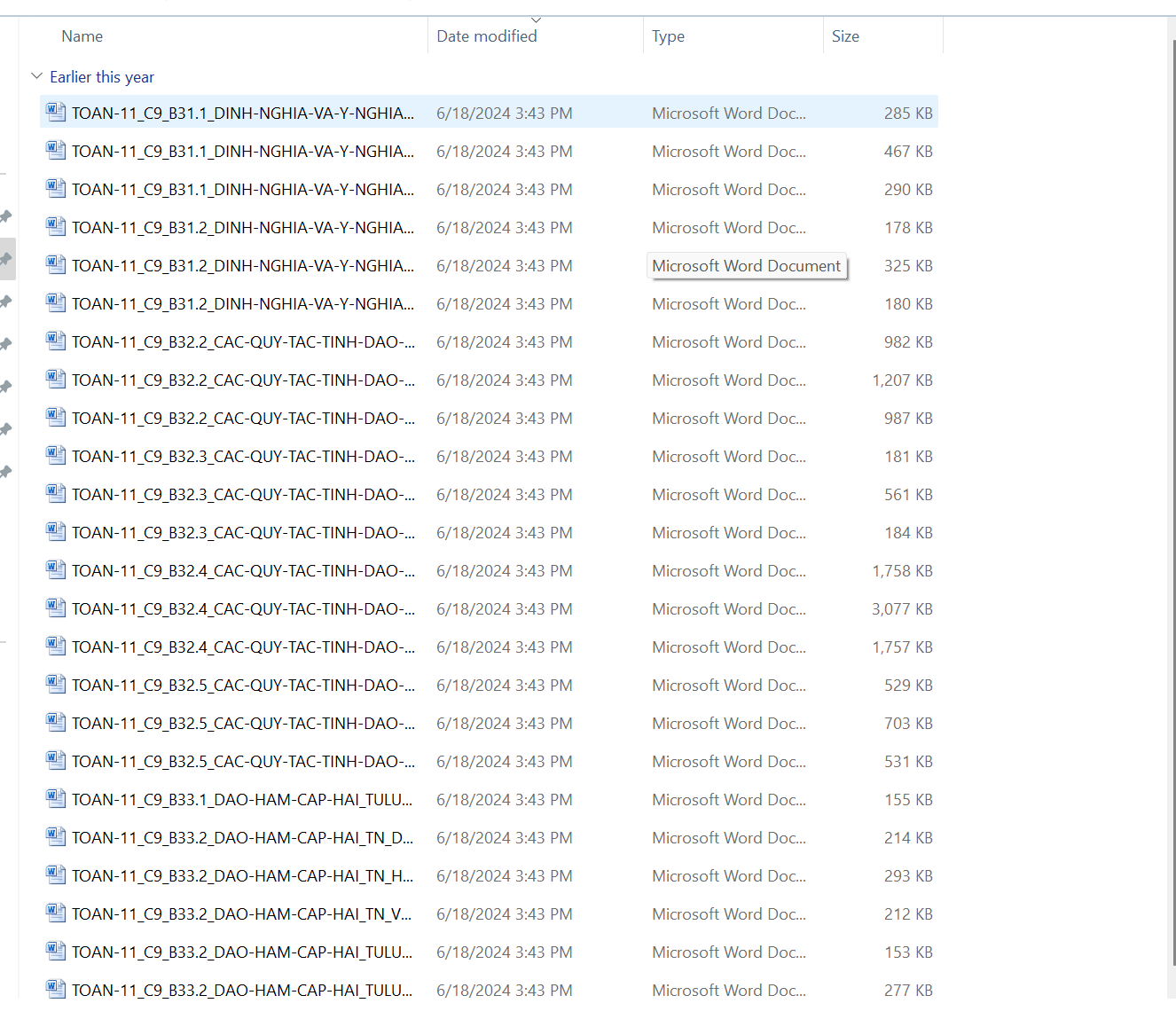This screenshot has height=1019, width=1176.
Task: Click the Word icon of the 290 KB file
Action: (x=56, y=189)
